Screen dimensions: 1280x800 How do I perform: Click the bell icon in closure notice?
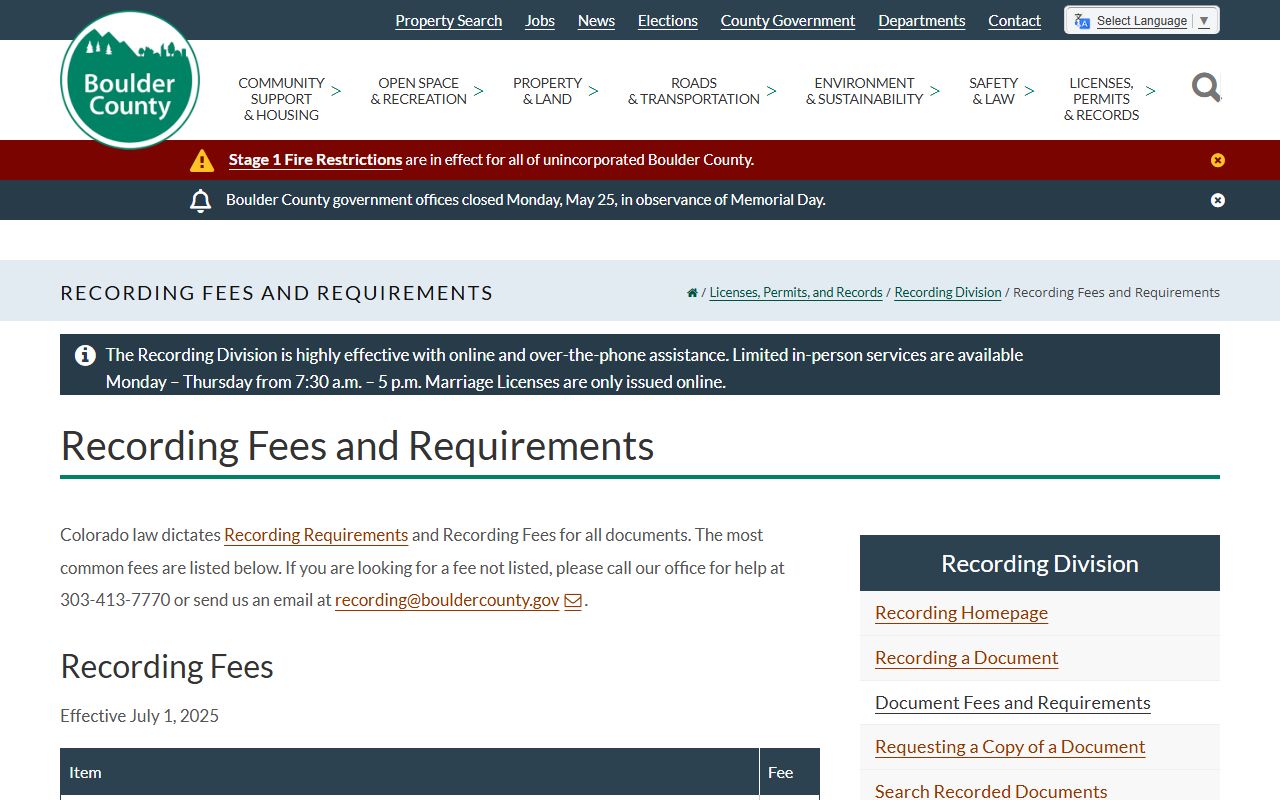[201, 200]
